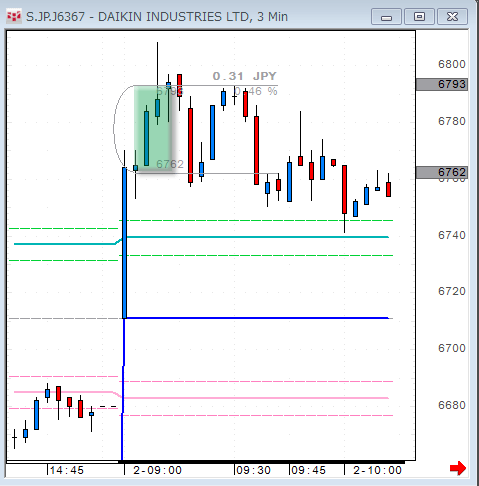Click the green shaded measurement box
479x486 pixels.
153,129
